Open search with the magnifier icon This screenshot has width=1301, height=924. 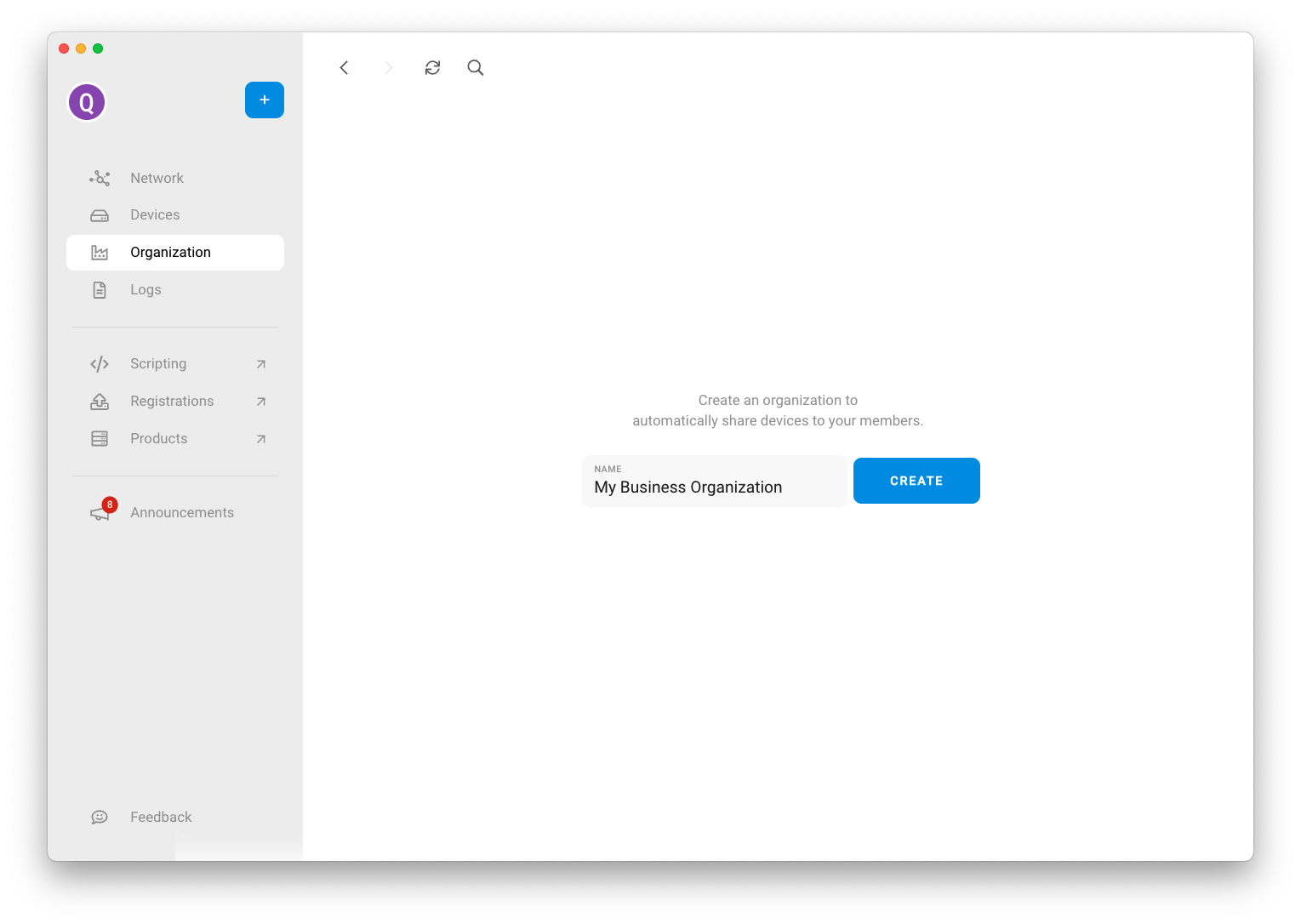(476, 67)
